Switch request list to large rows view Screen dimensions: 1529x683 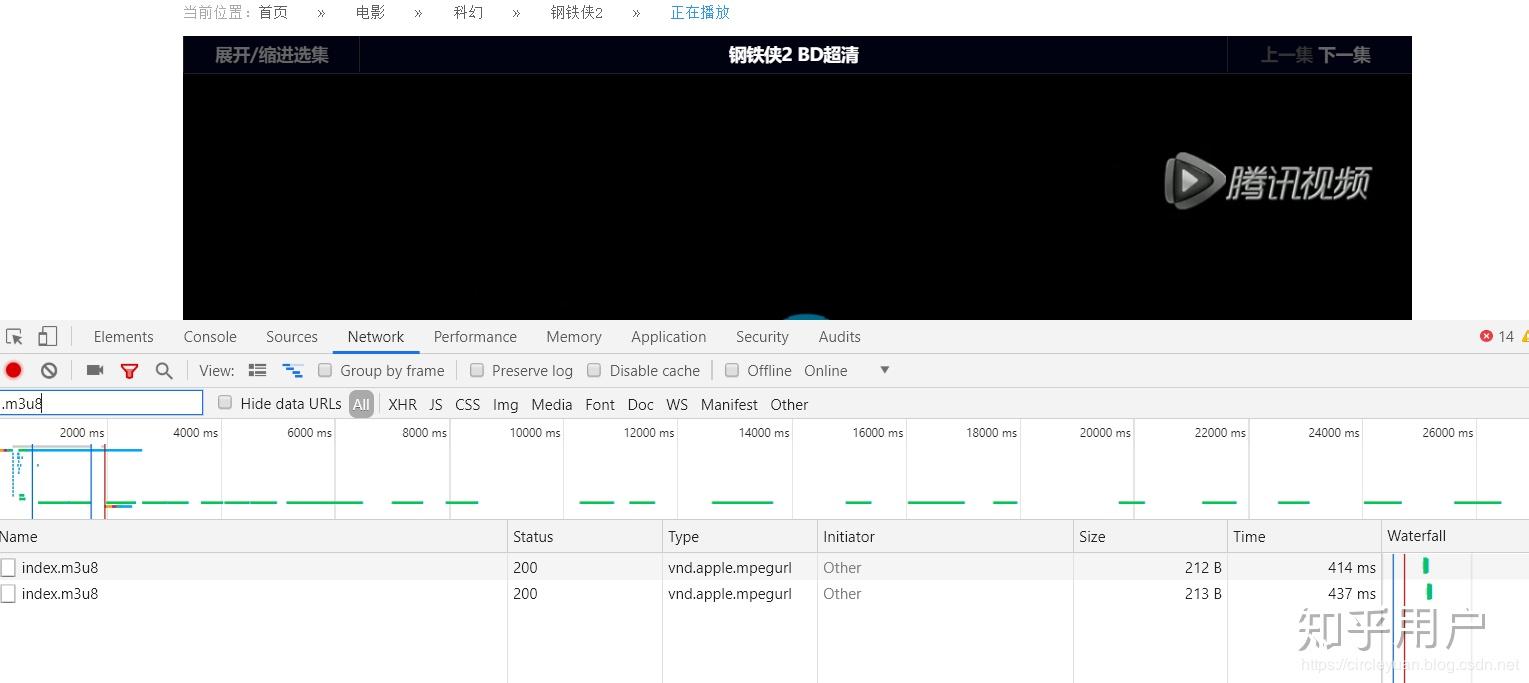(257, 370)
